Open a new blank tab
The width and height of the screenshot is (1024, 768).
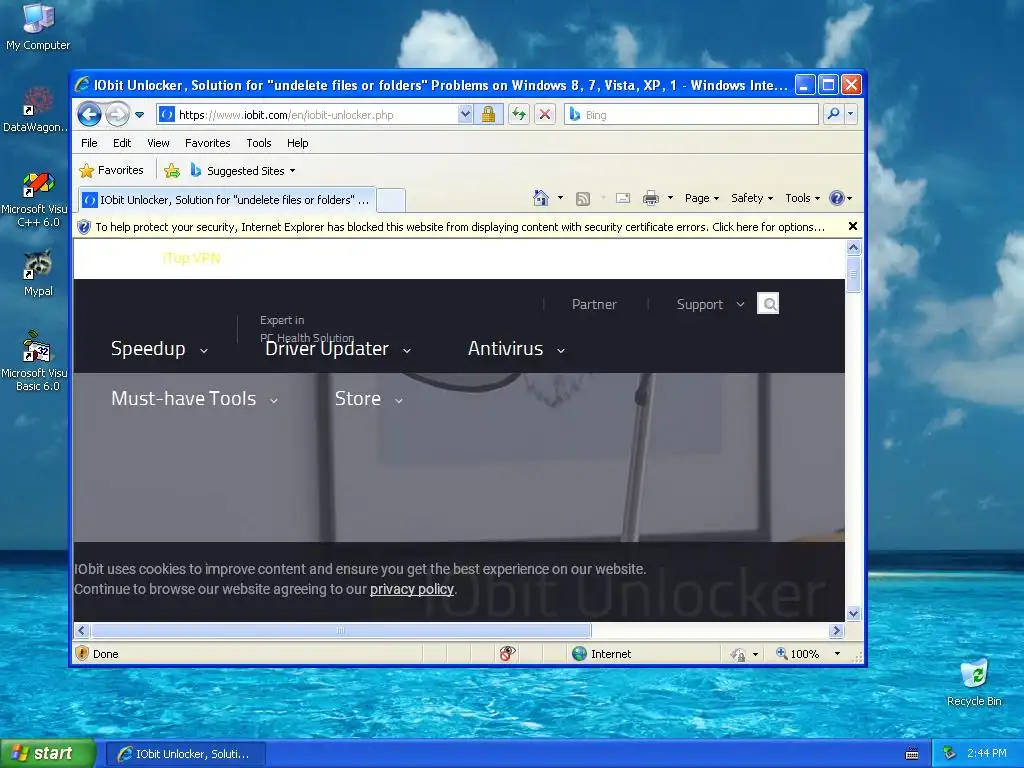(x=391, y=200)
